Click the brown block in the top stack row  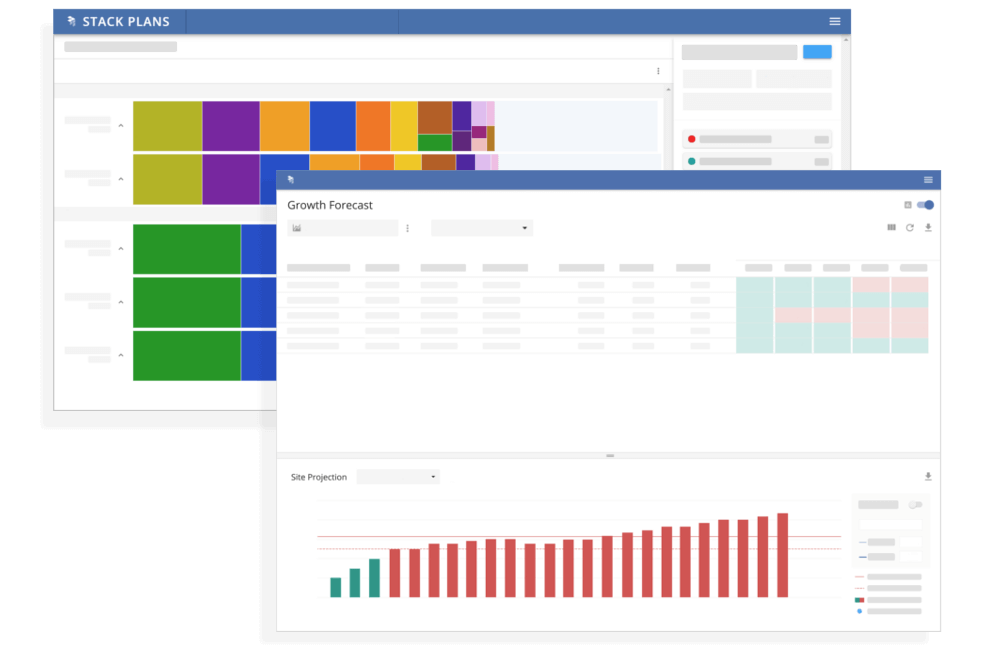point(435,117)
